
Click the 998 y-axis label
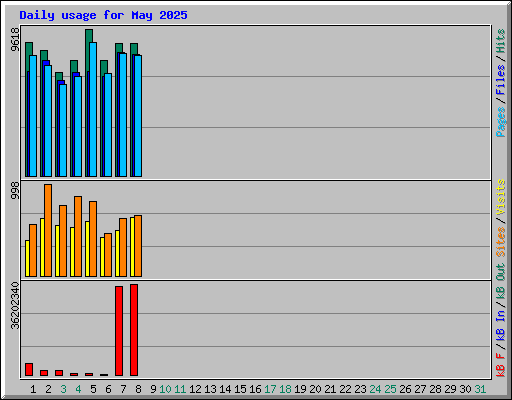15,190
